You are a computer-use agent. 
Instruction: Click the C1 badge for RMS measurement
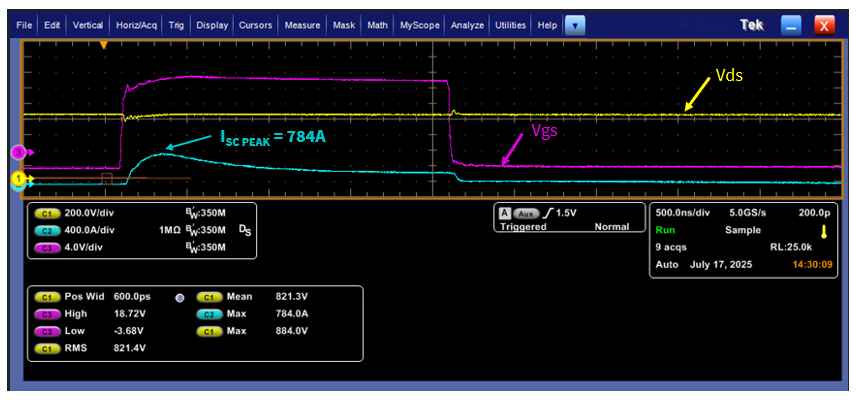point(47,348)
